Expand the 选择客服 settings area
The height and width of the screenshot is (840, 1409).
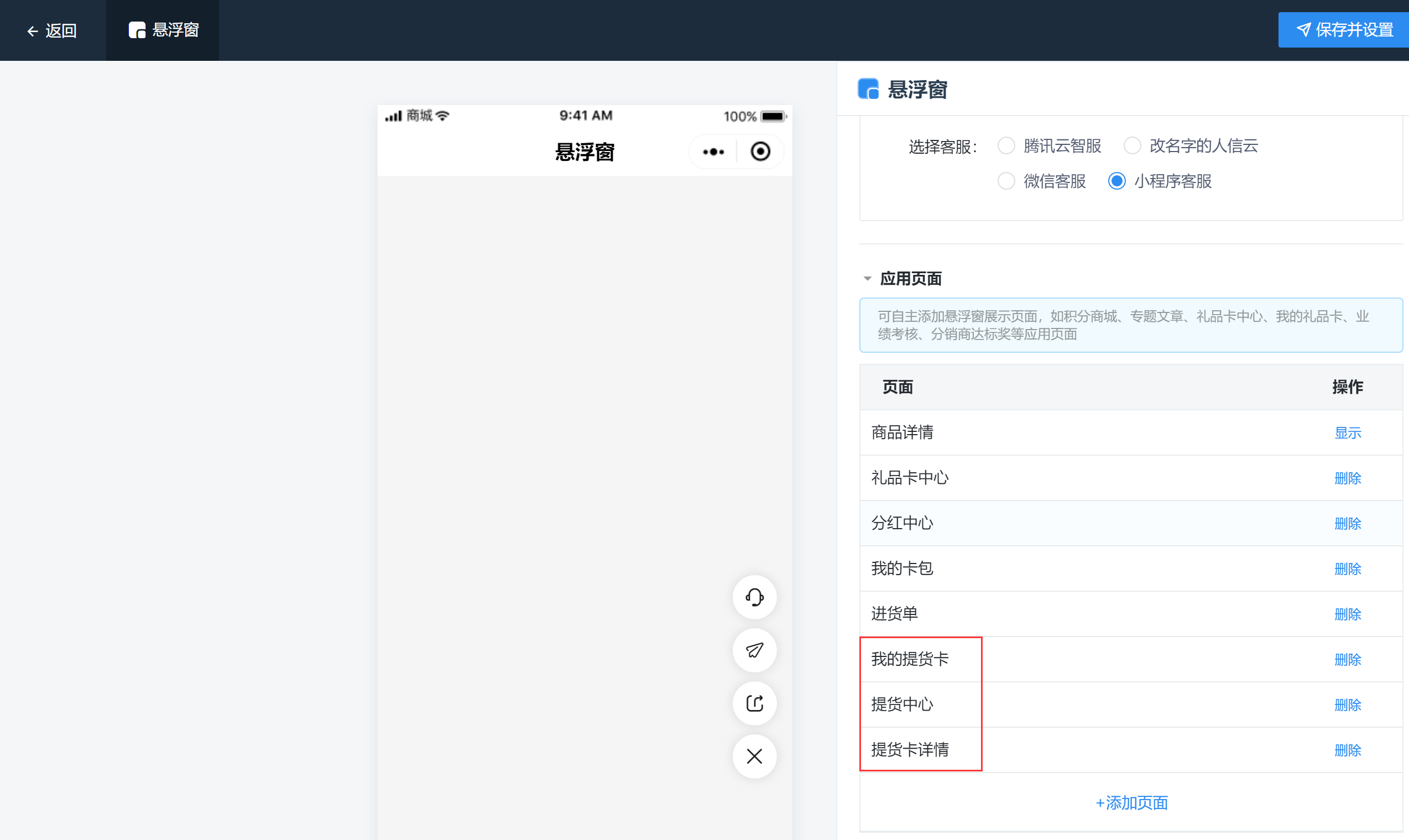(942, 145)
